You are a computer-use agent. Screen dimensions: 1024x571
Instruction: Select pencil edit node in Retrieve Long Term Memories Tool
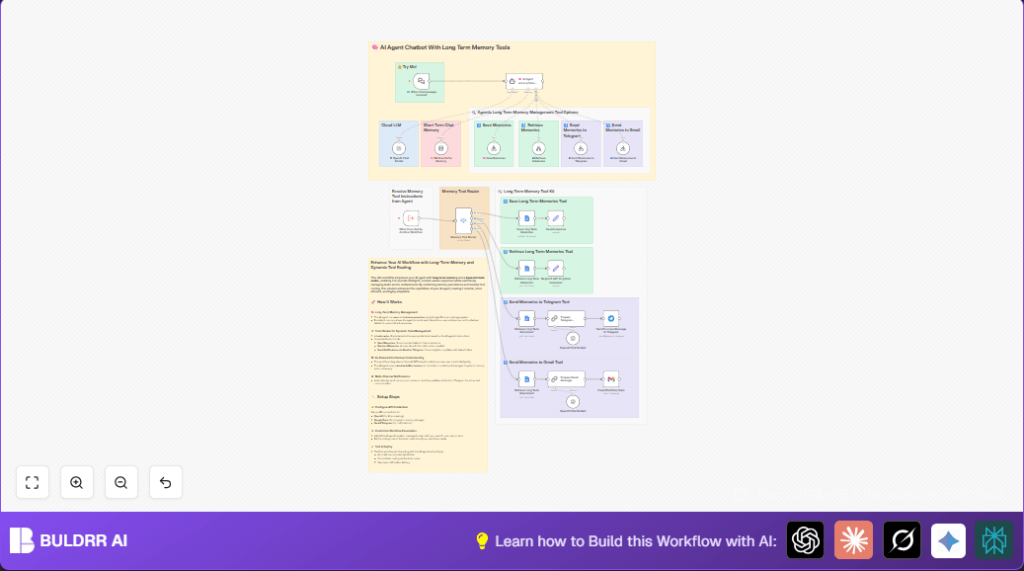coord(556,268)
